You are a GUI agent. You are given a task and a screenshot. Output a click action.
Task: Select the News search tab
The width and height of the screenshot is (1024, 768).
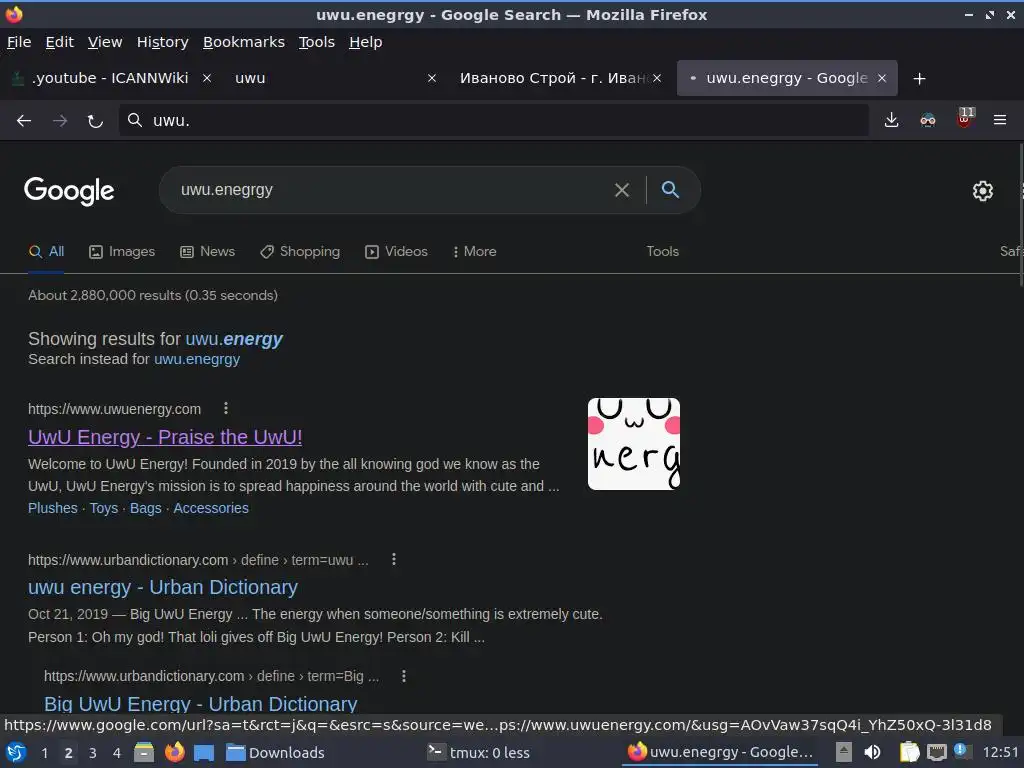tap(208, 251)
